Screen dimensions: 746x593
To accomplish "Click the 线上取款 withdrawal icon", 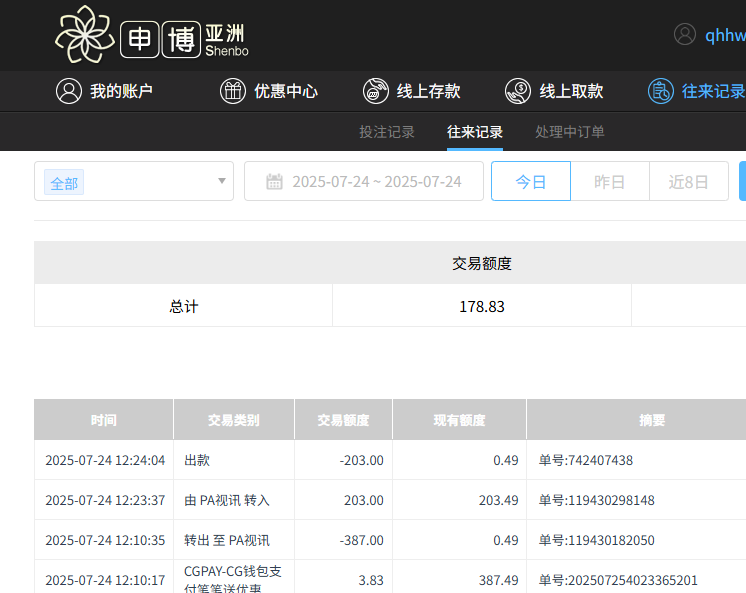I will pyautogui.click(x=518, y=91).
